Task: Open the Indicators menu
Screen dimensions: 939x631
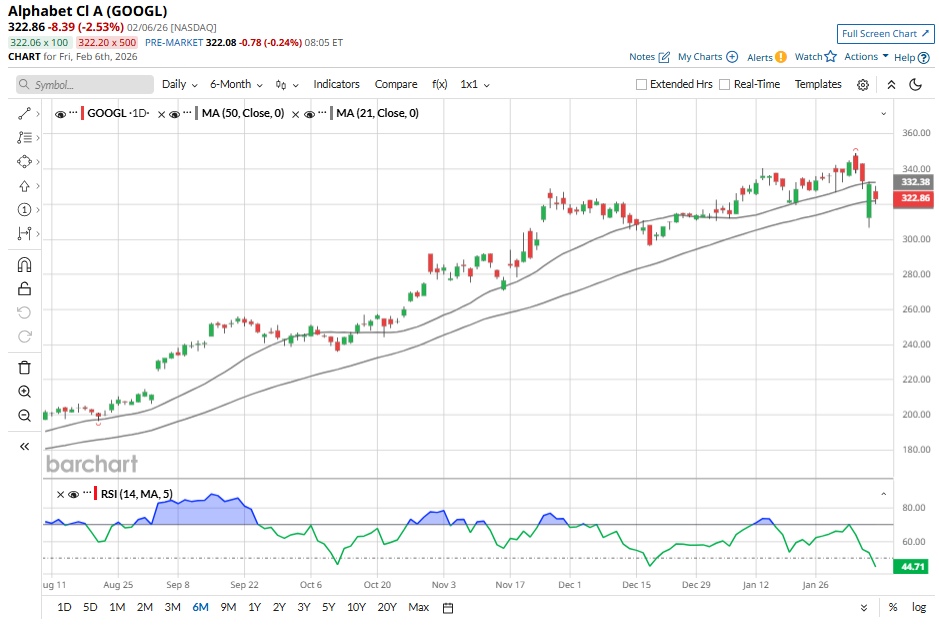Action: (336, 85)
